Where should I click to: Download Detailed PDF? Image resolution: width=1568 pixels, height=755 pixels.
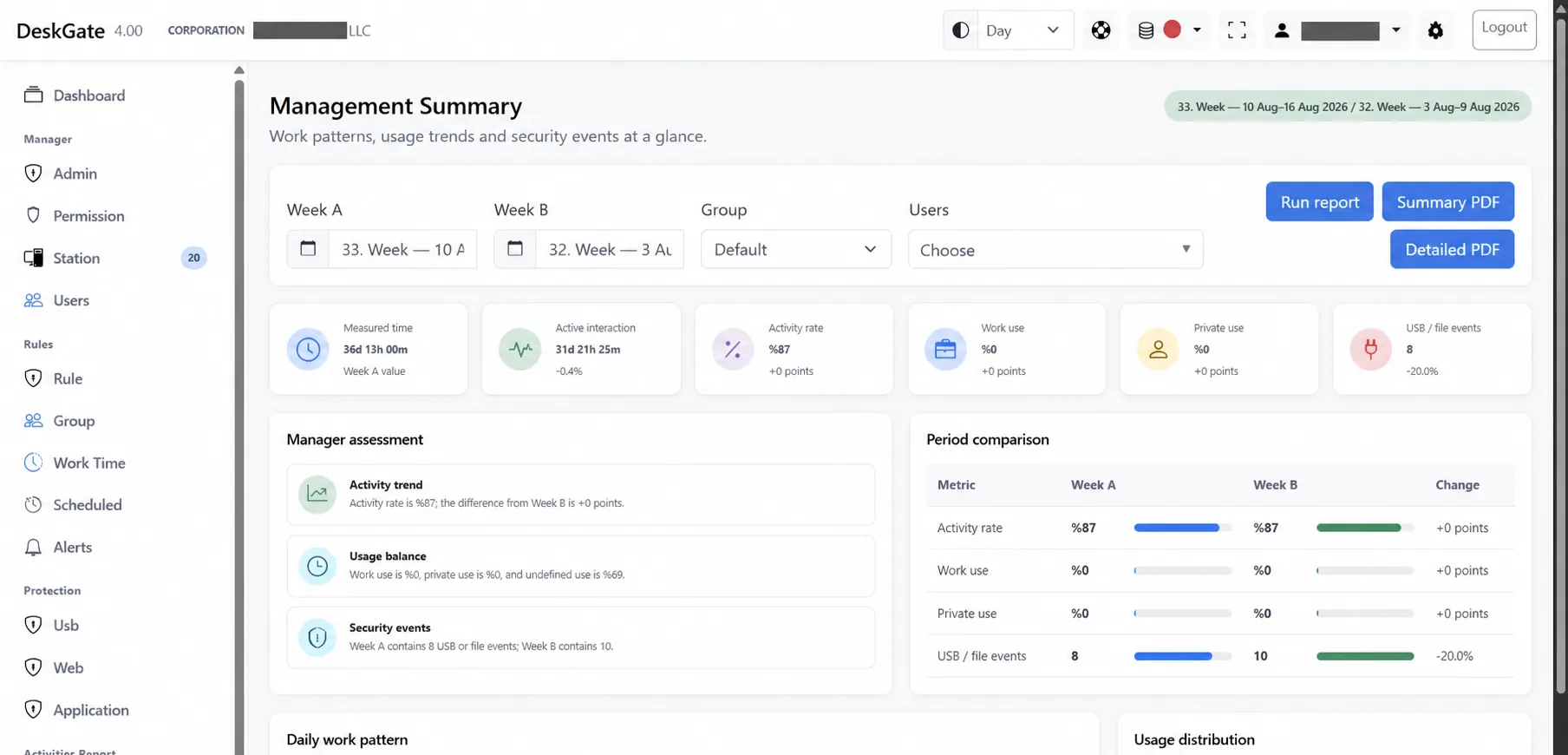tap(1452, 249)
